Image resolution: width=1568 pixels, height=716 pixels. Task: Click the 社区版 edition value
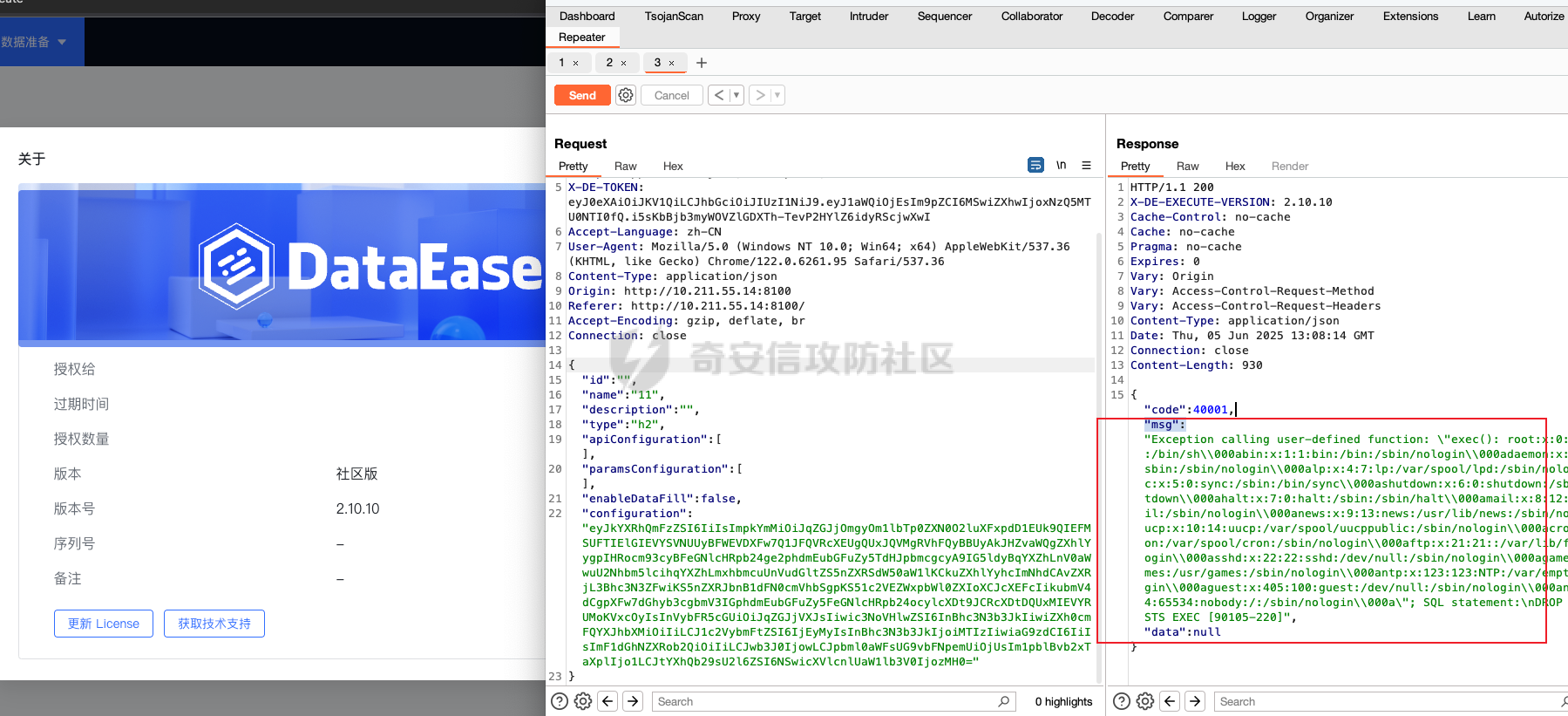pyautogui.click(x=357, y=474)
